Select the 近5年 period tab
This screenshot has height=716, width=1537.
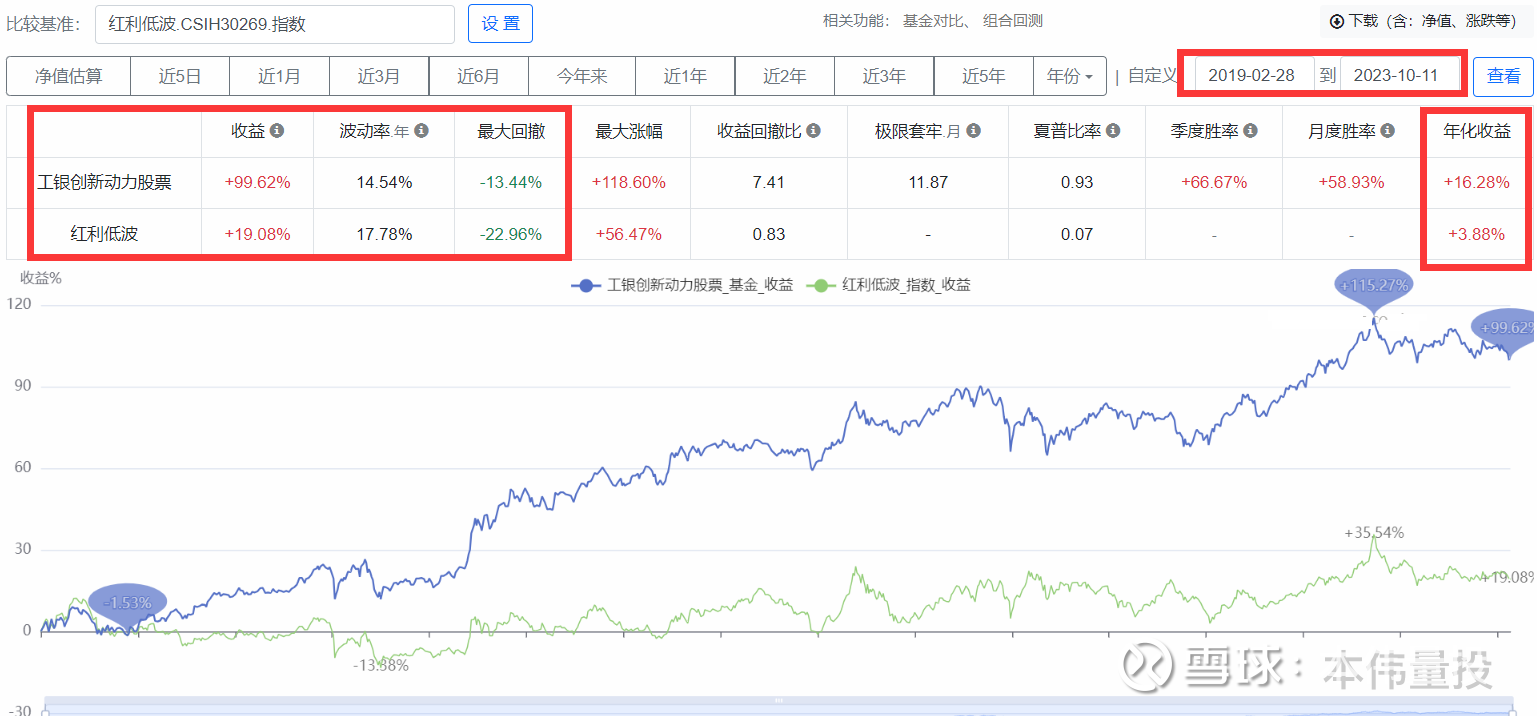click(984, 76)
